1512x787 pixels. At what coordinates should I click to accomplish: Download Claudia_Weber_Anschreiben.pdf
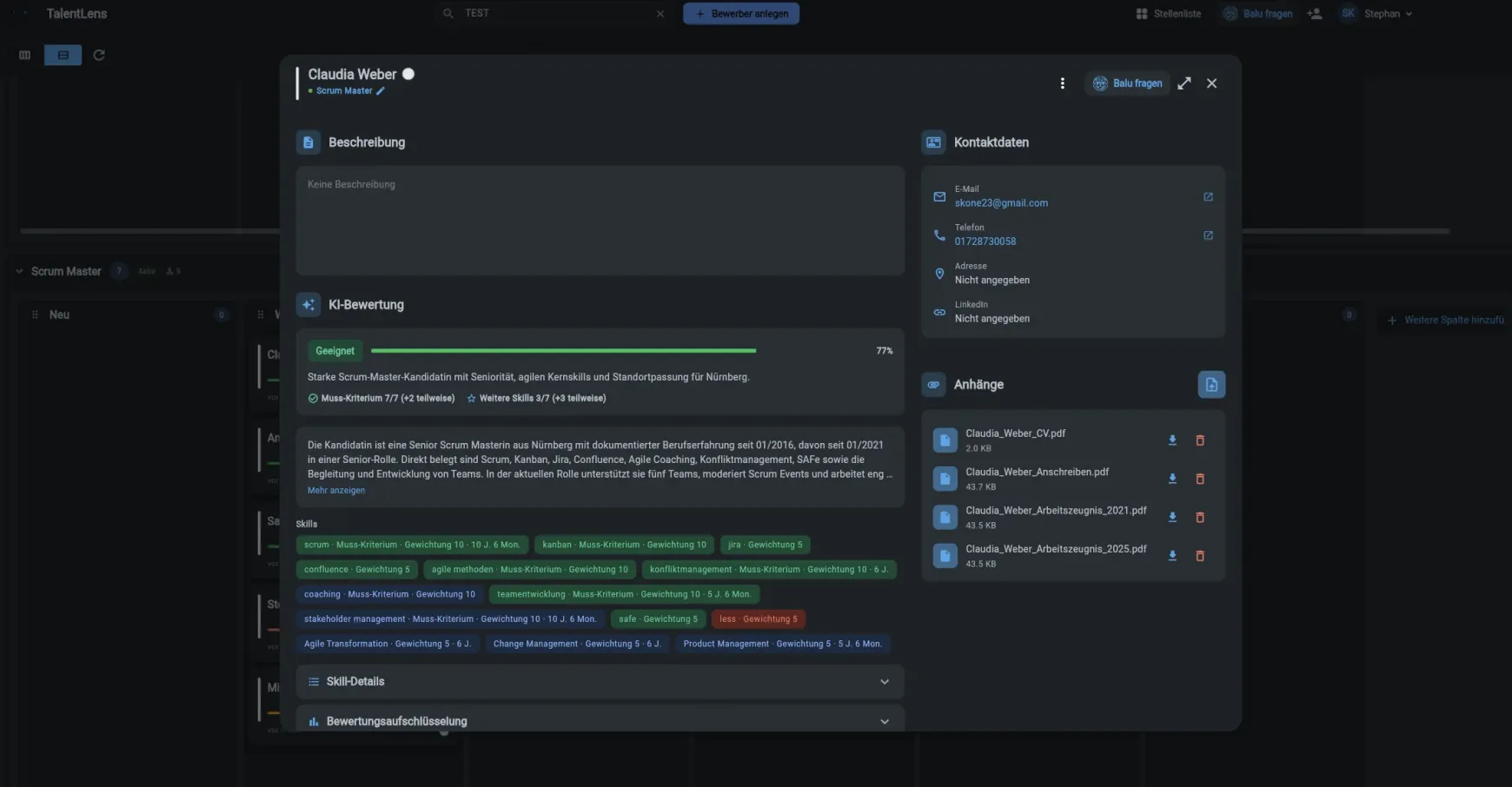pyautogui.click(x=1172, y=479)
